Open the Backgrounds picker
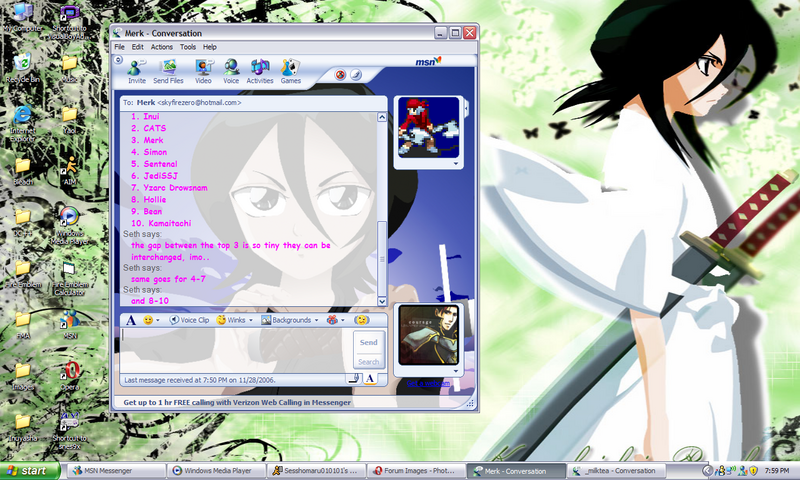This screenshot has width=800, height=480. click(286, 320)
